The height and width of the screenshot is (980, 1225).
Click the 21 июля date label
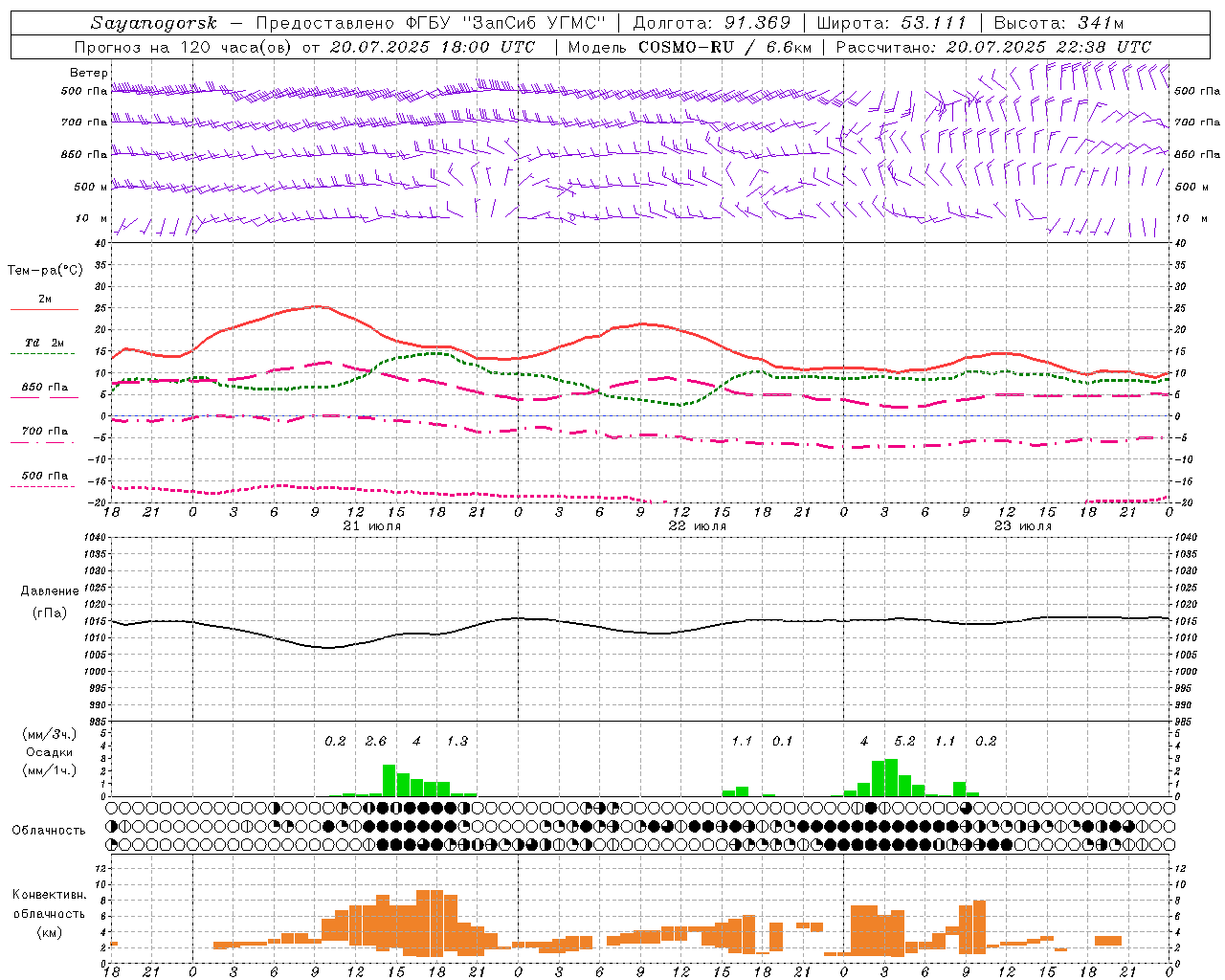(x=372, y=526)
